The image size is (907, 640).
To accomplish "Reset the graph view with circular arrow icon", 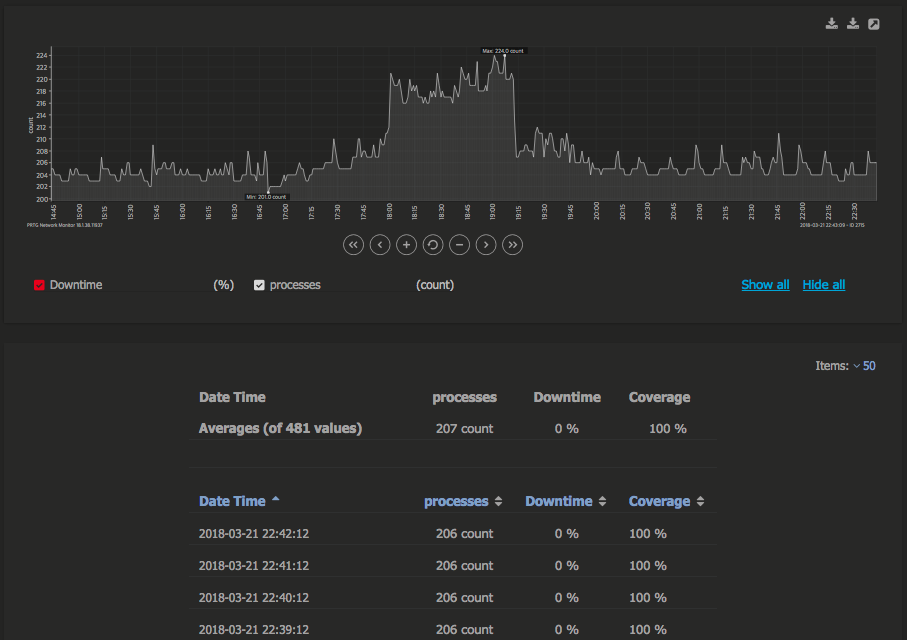I will tap(432, 244).
